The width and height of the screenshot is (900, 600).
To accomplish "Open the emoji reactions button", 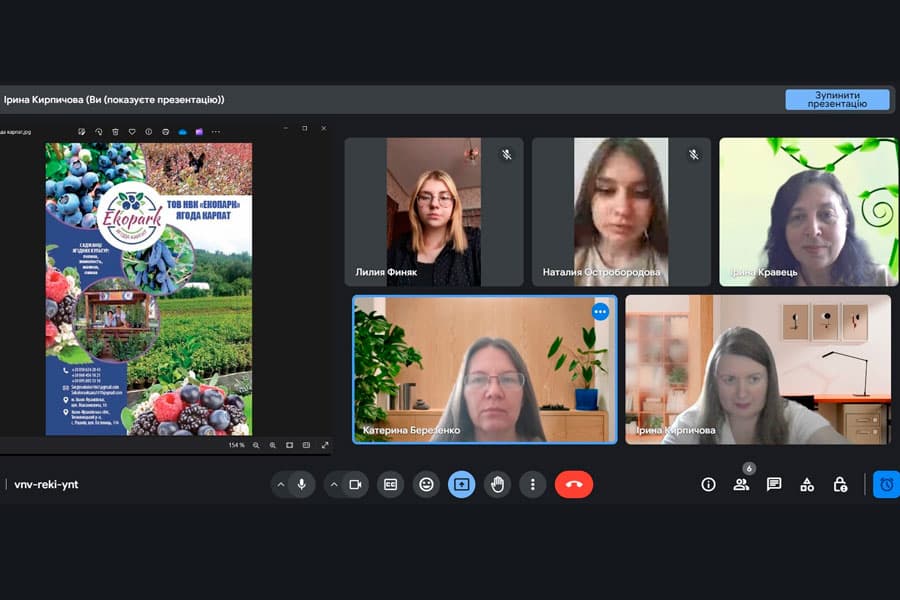I will click(426, 485).
